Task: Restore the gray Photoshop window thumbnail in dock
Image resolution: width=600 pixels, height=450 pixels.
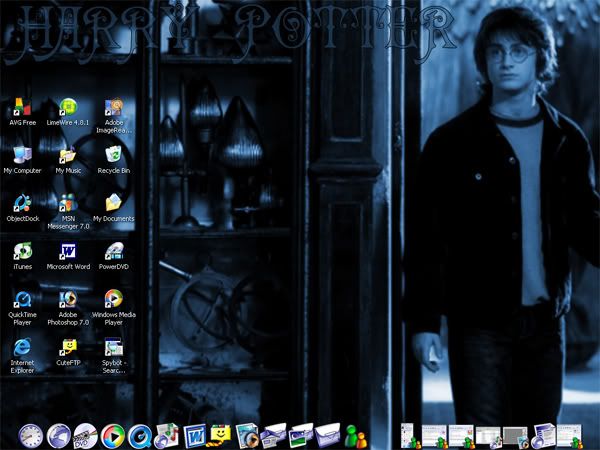Action: click(x=515, y=437)
